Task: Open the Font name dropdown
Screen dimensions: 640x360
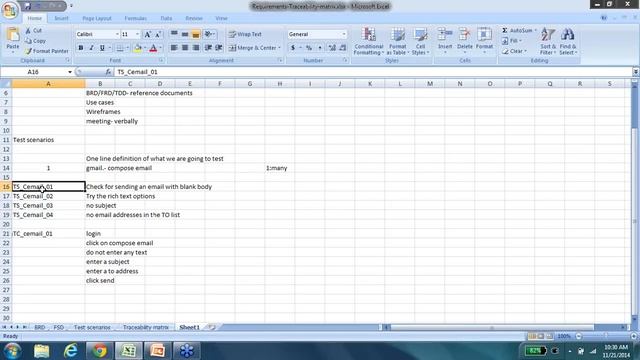Action: click(117, 35)
